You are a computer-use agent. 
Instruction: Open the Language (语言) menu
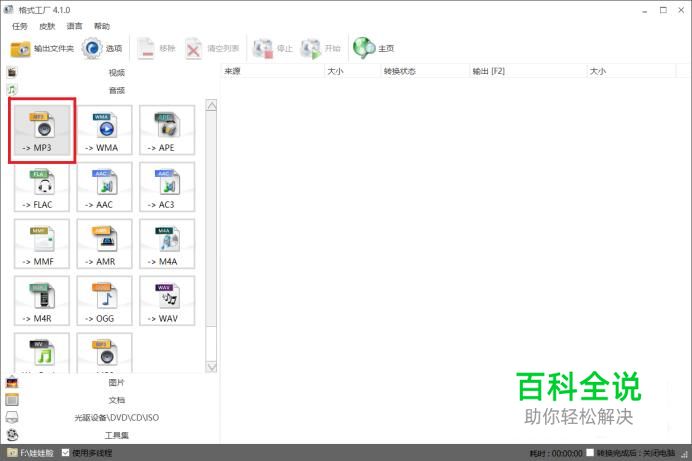pyautogui.click(x=74, y=26)
